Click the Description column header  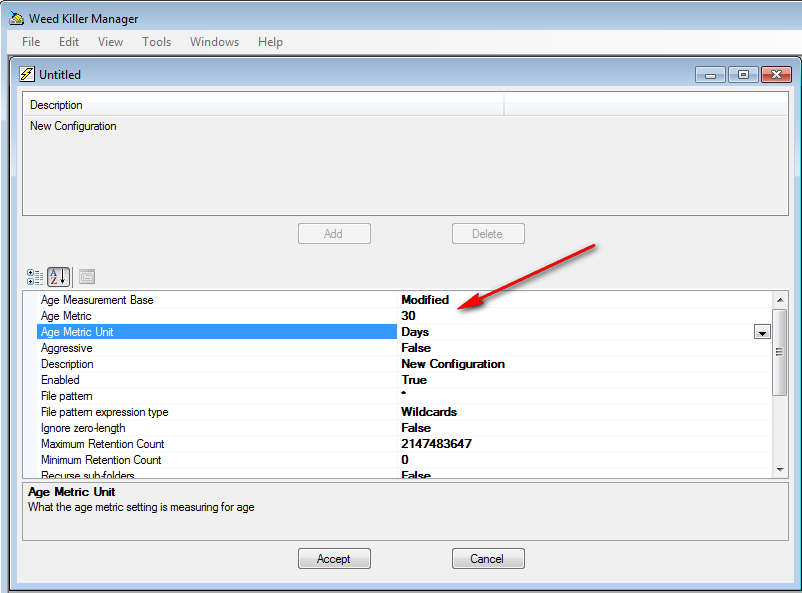(x=263, y=105)
